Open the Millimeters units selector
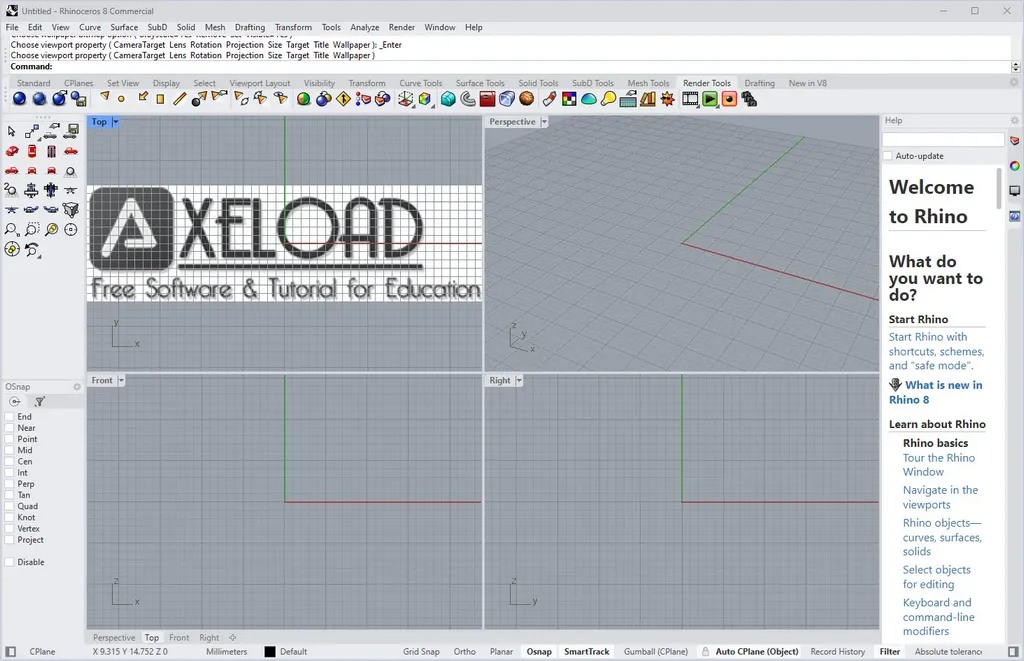 (x=227, y=651)
